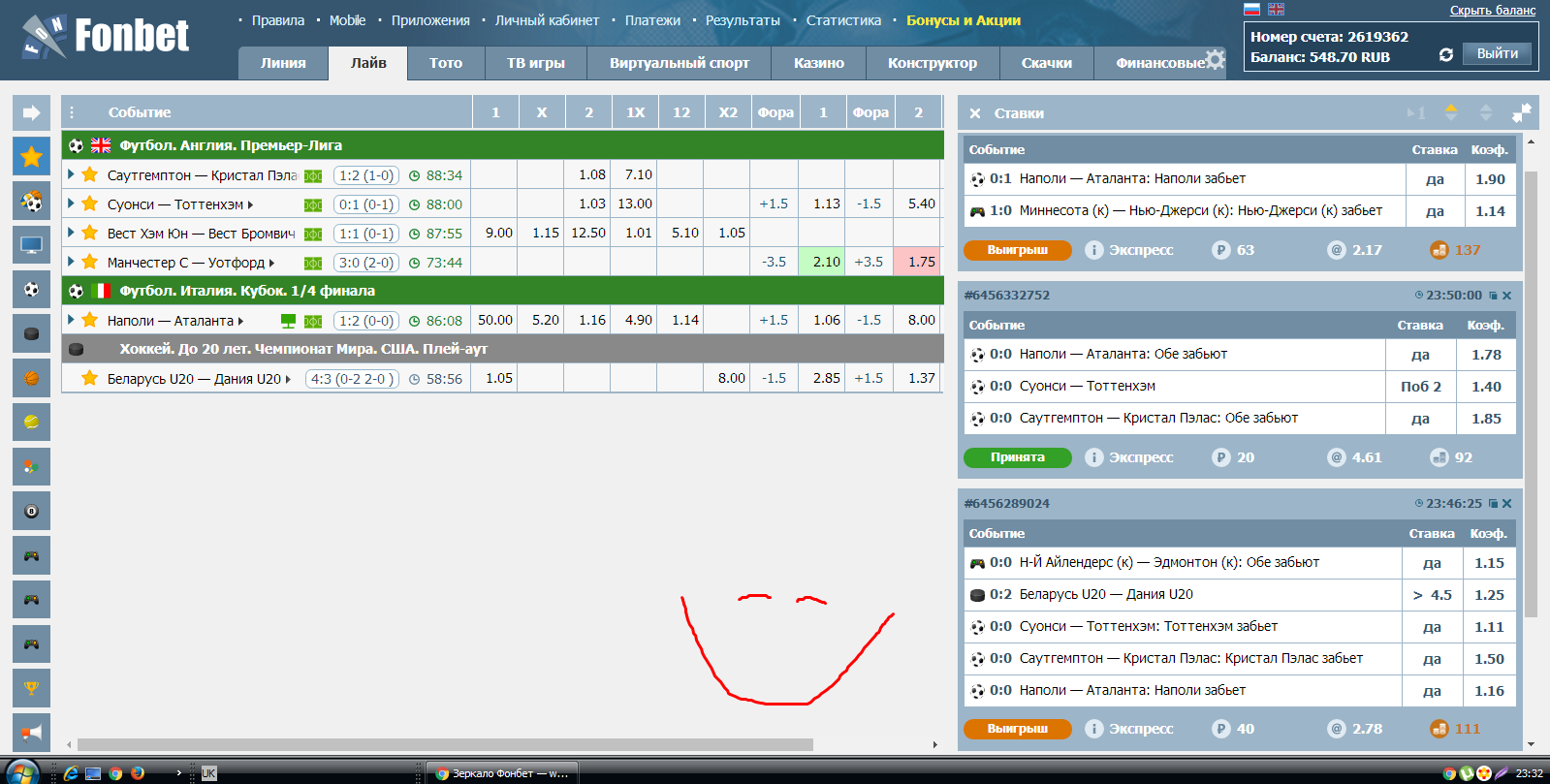This screenshot has width=1550, height=784.
Task: Click the trophy icon in the sidebar
Action: click(31, 688)
